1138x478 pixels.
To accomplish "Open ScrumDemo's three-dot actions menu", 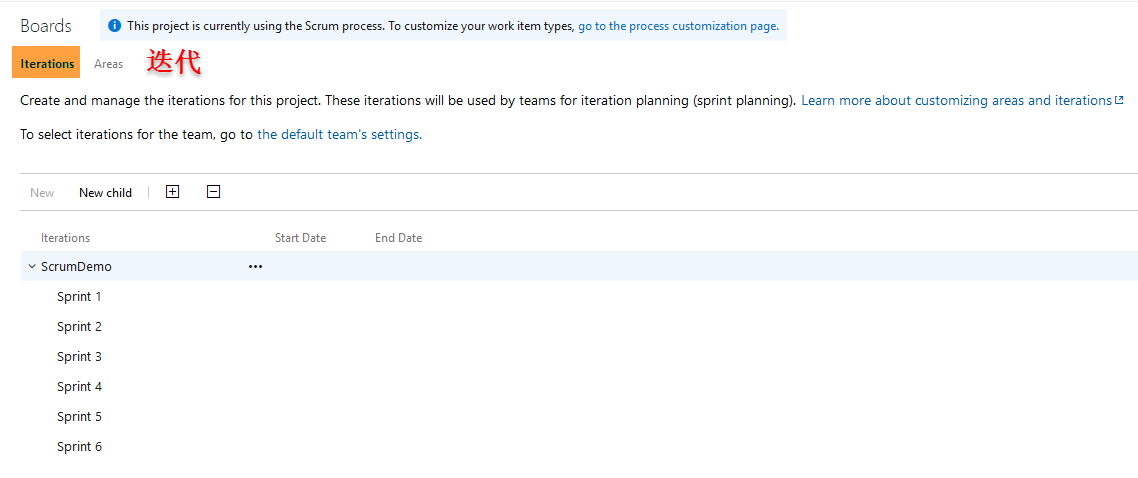I will (x=255, y=267).
